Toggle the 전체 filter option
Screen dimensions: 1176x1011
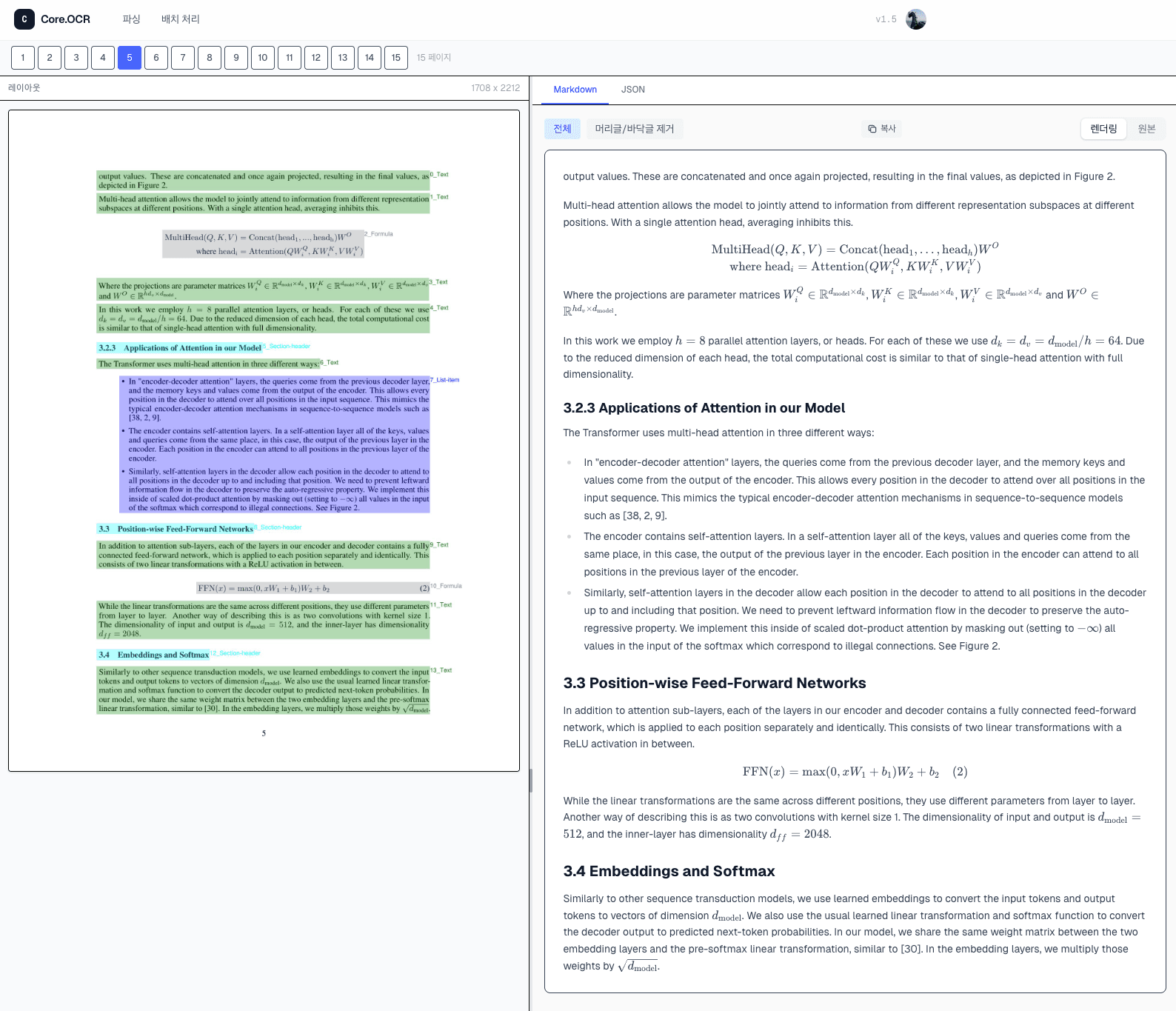562,129
